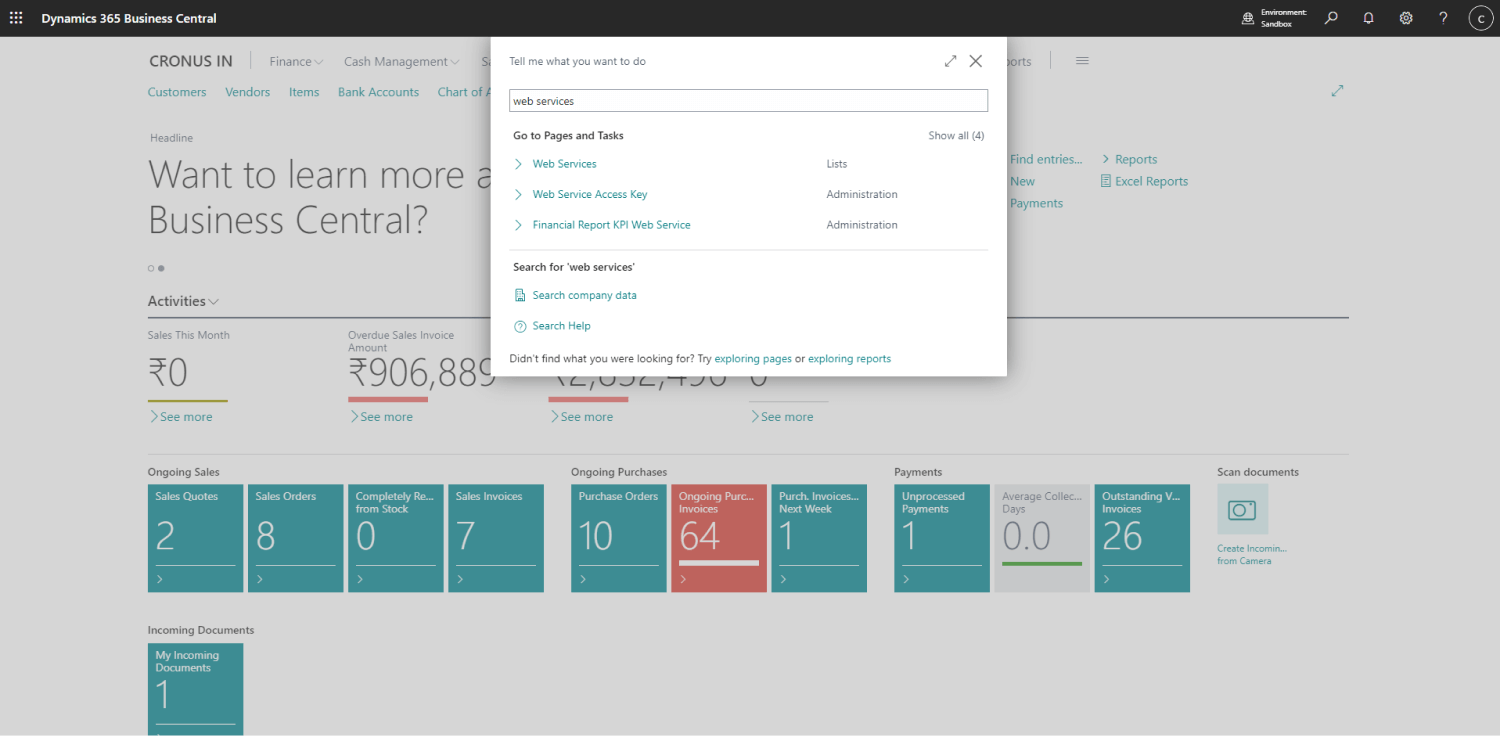Open the notifications bell icon
1500x736 pixels.
point(1369,18)
